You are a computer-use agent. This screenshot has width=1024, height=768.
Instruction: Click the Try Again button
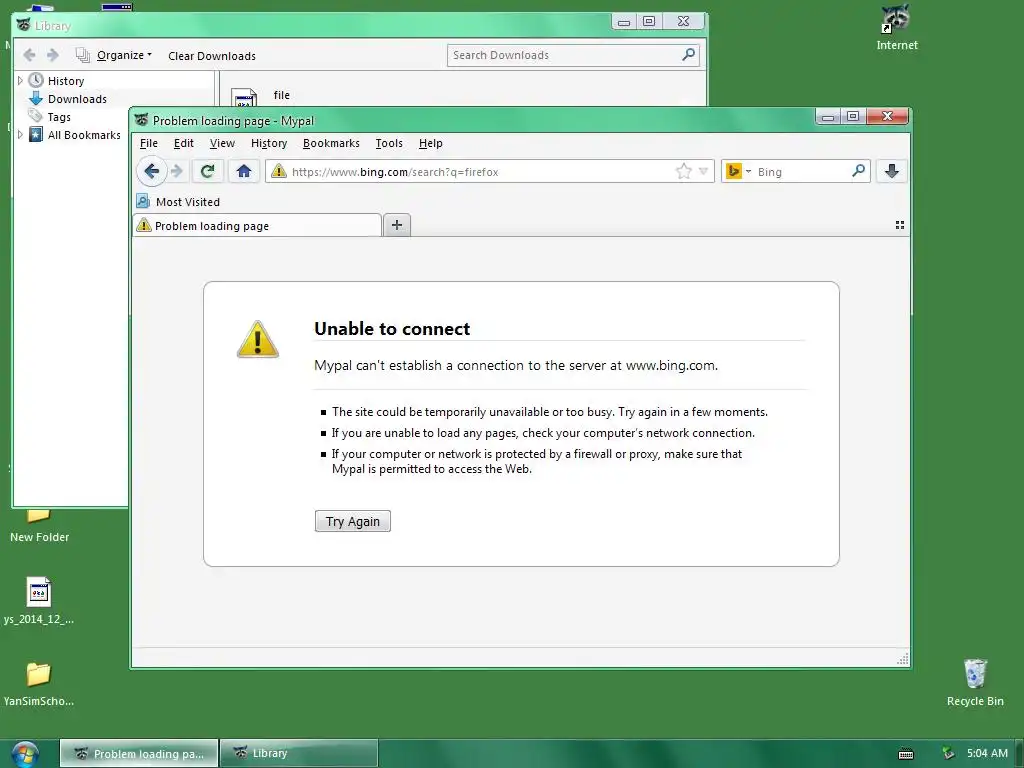pyautogui.click(x=353, y=521)
